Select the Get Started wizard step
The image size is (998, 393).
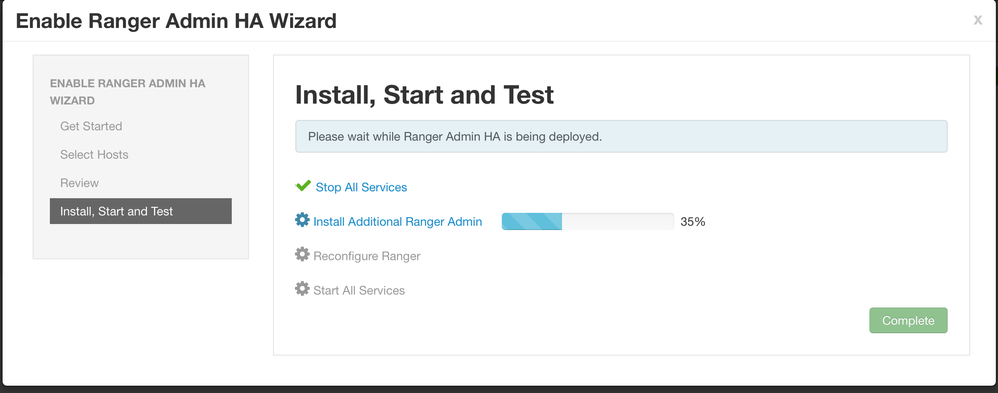point(91,126)
